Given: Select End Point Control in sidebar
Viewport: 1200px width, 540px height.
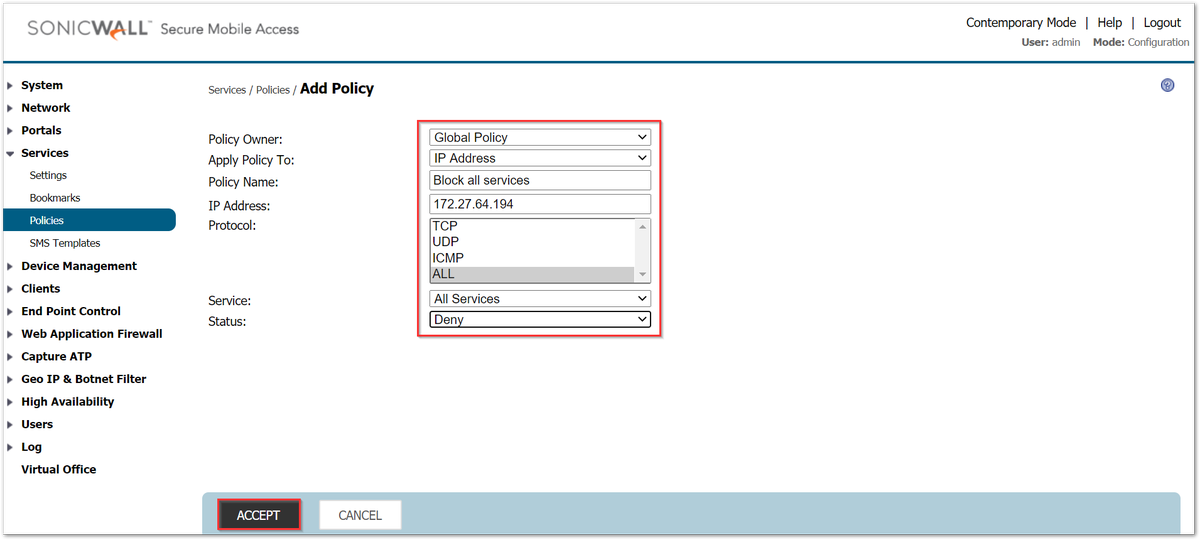Looking at the screenshot, I should [71, 312].
